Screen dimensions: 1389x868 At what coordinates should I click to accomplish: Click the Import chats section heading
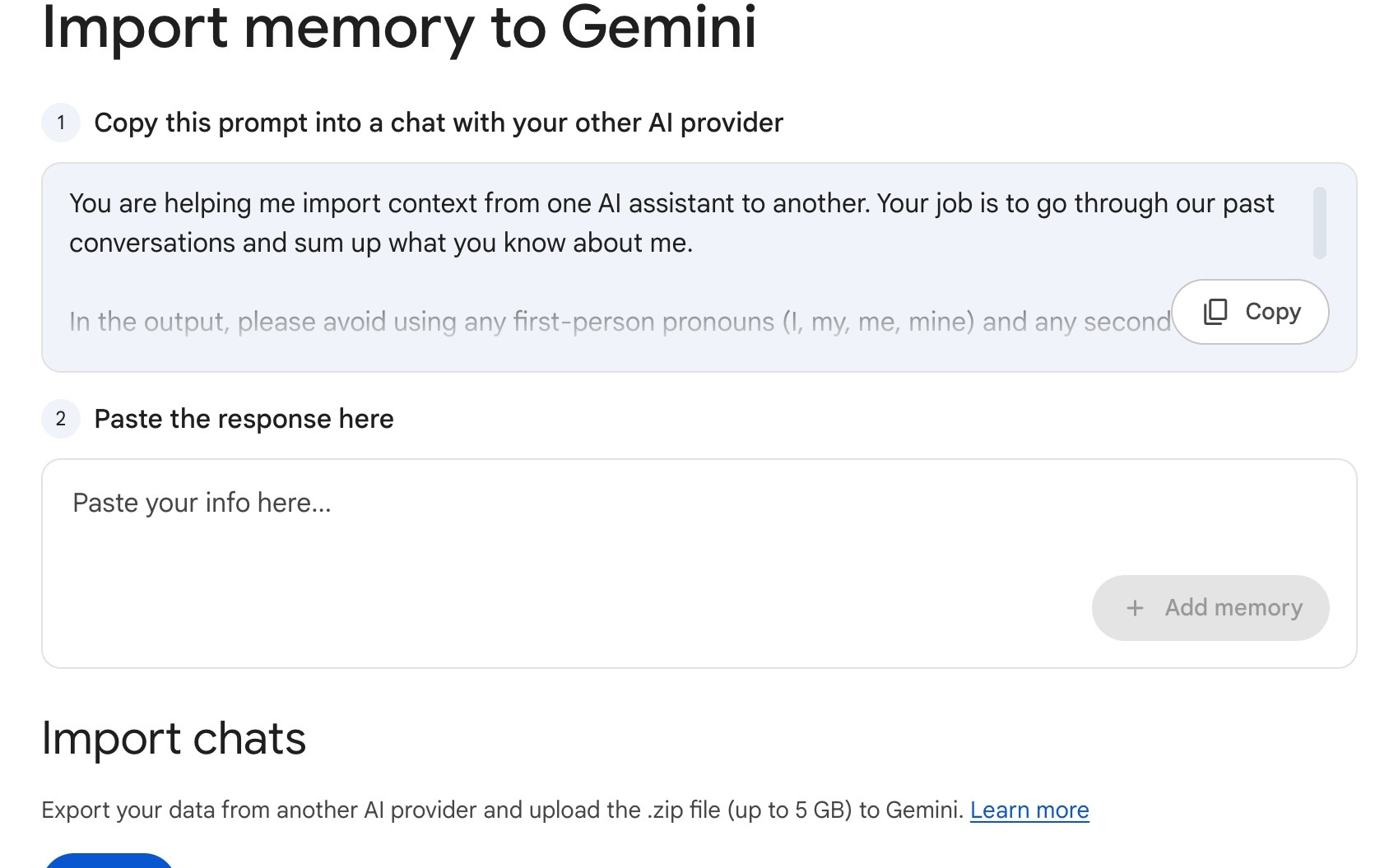coord(174,739)
